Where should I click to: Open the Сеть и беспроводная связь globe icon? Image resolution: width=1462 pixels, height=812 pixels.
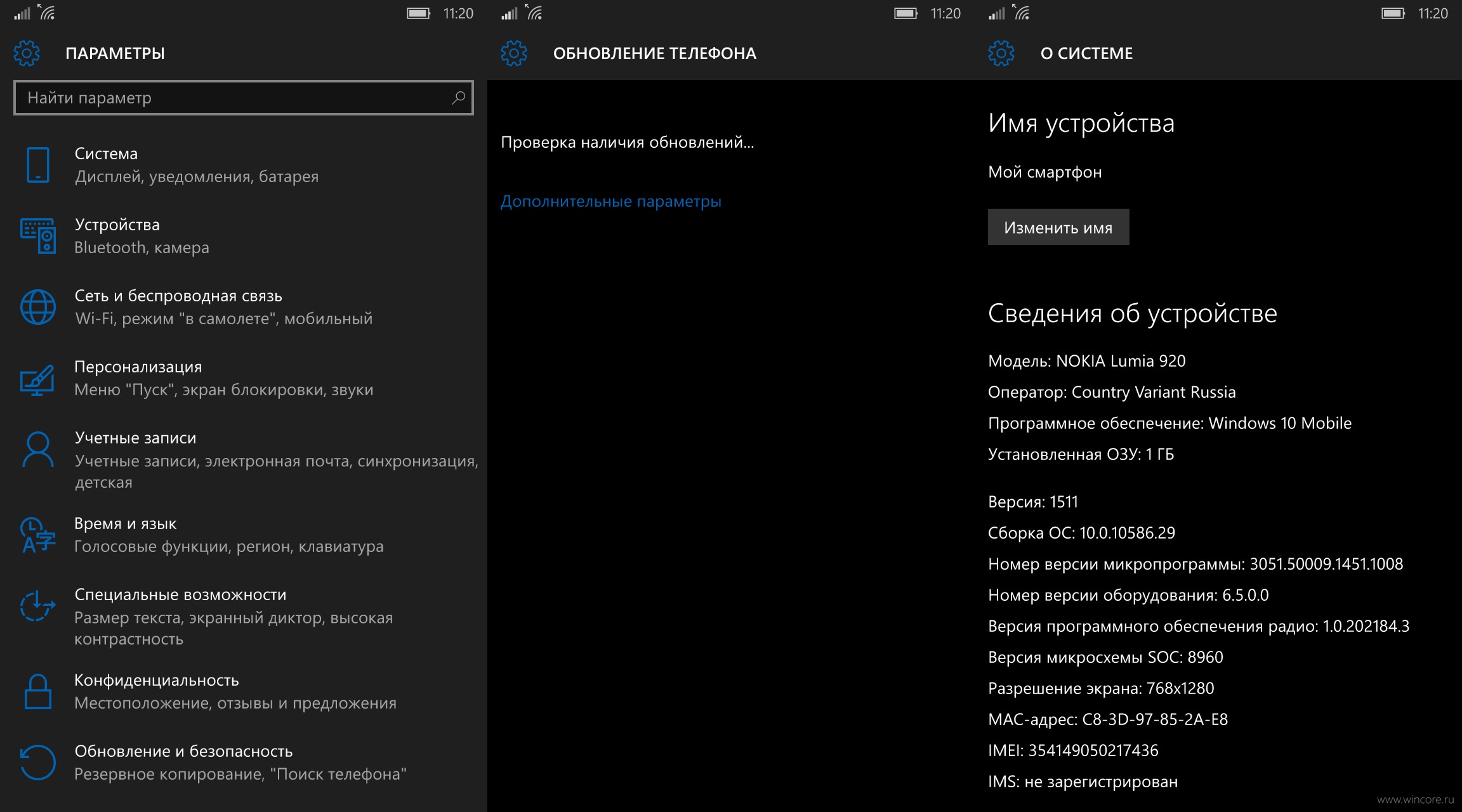[x=38, y=307]
